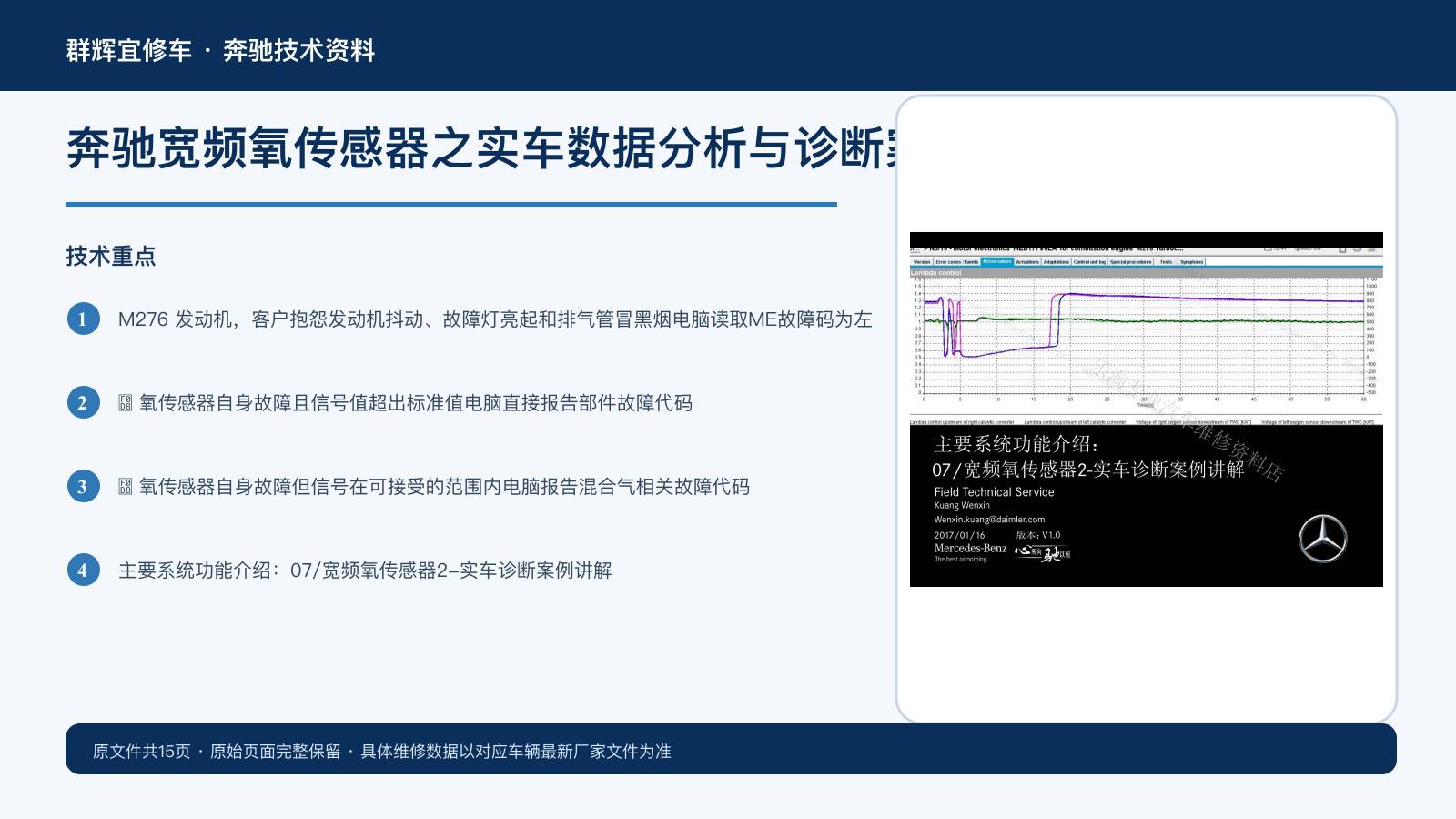Click the header text 群辉宜修车 · 奔驰技术资料

(220, 50)
